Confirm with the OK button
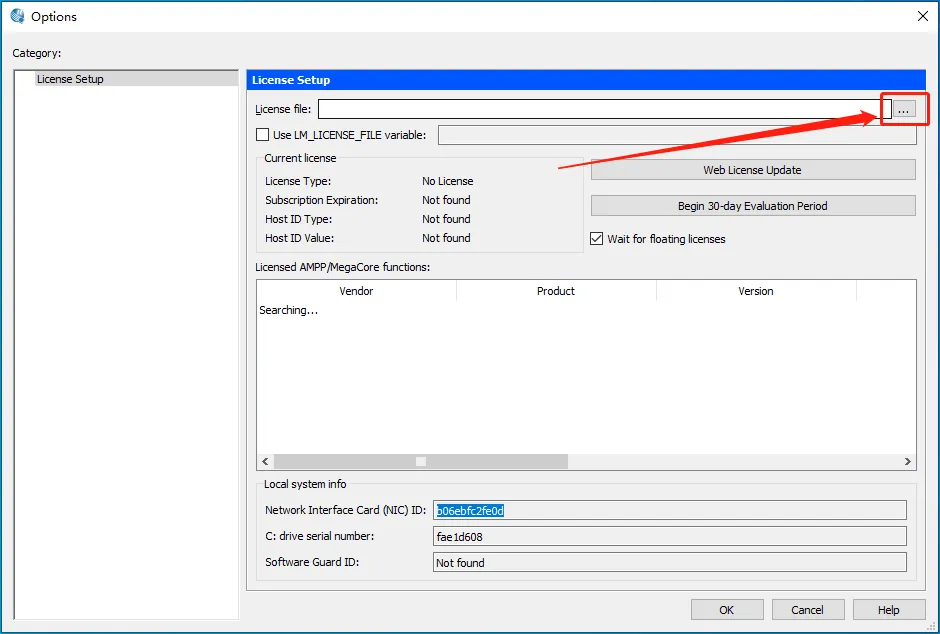The image size is (940, 634). (727, 609)
